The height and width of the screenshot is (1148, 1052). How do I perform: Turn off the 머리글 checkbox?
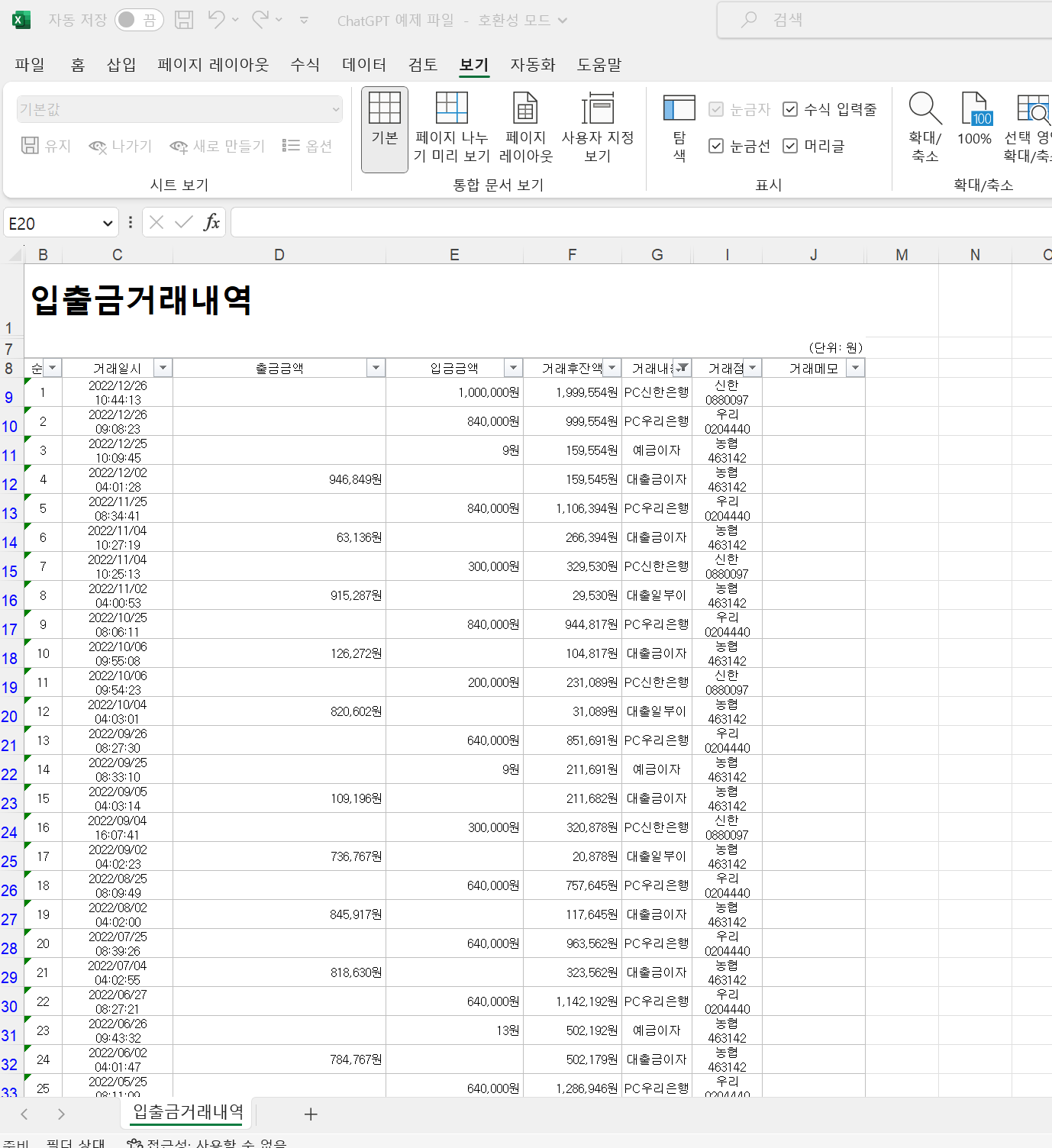coord(791,146)
